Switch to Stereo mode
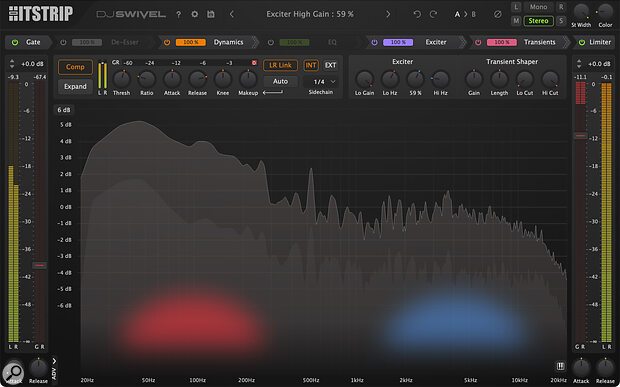620x387 pixels. coord(538,21)
